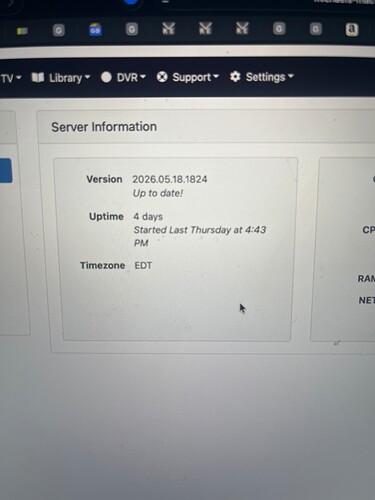Open the blue GD bookmark icon

(x=95, y=30)
